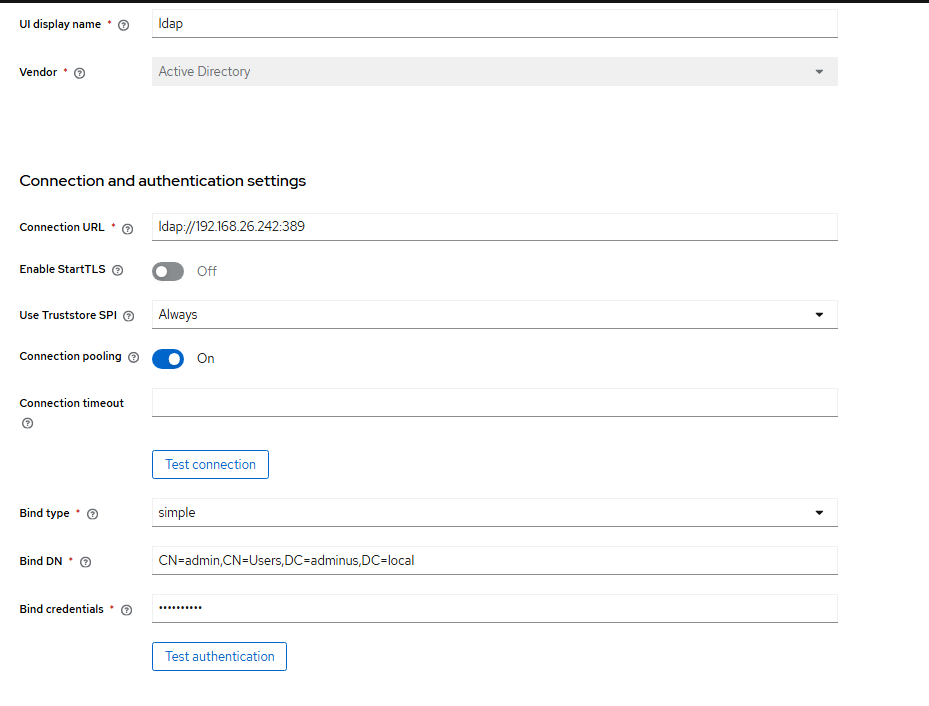This screenshot has width=929, height=706.
Task: Enable the StartTLS toggle switch
Action: click(x=168, y=271)
